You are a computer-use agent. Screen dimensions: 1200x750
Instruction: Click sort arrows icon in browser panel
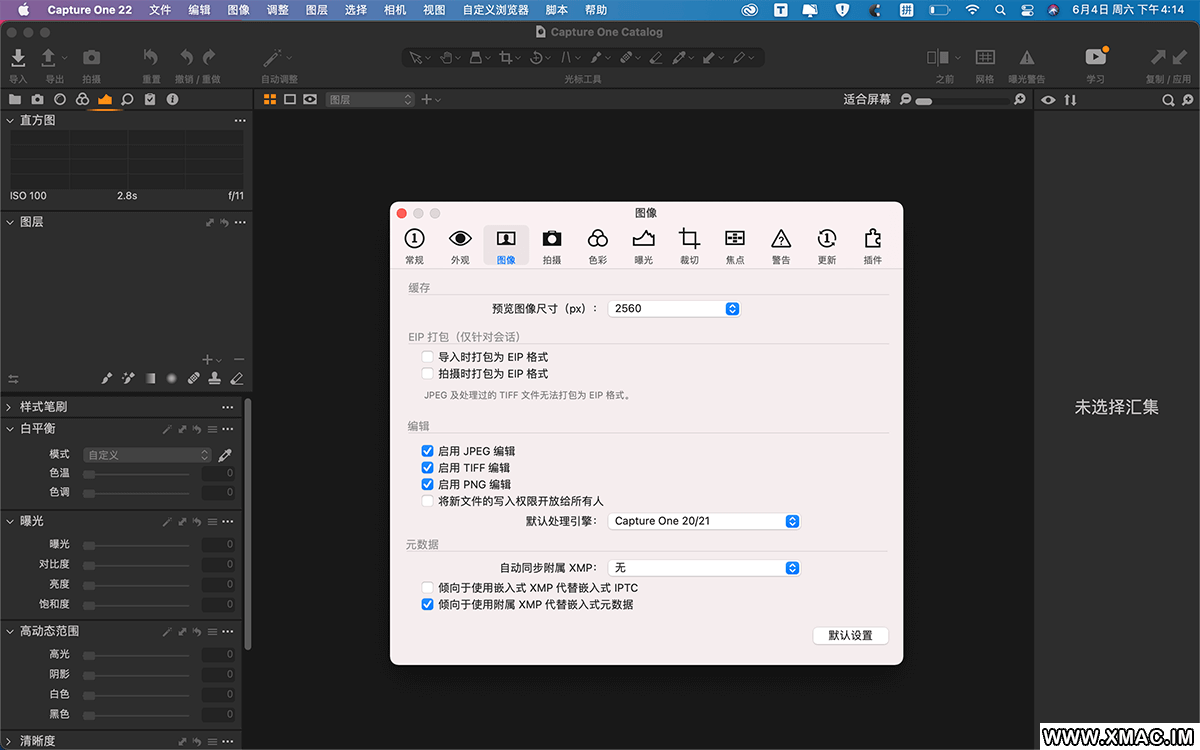(x=1071, y=100)
